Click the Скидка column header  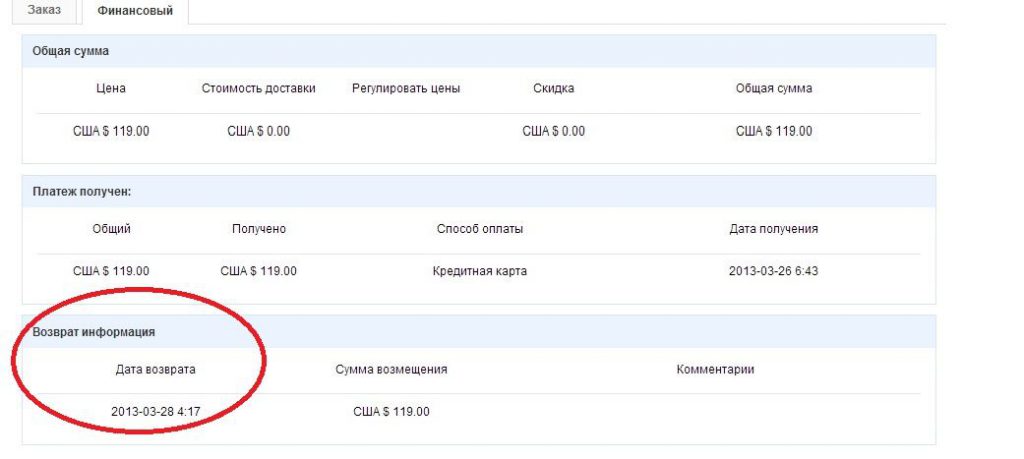click(554, 88)
